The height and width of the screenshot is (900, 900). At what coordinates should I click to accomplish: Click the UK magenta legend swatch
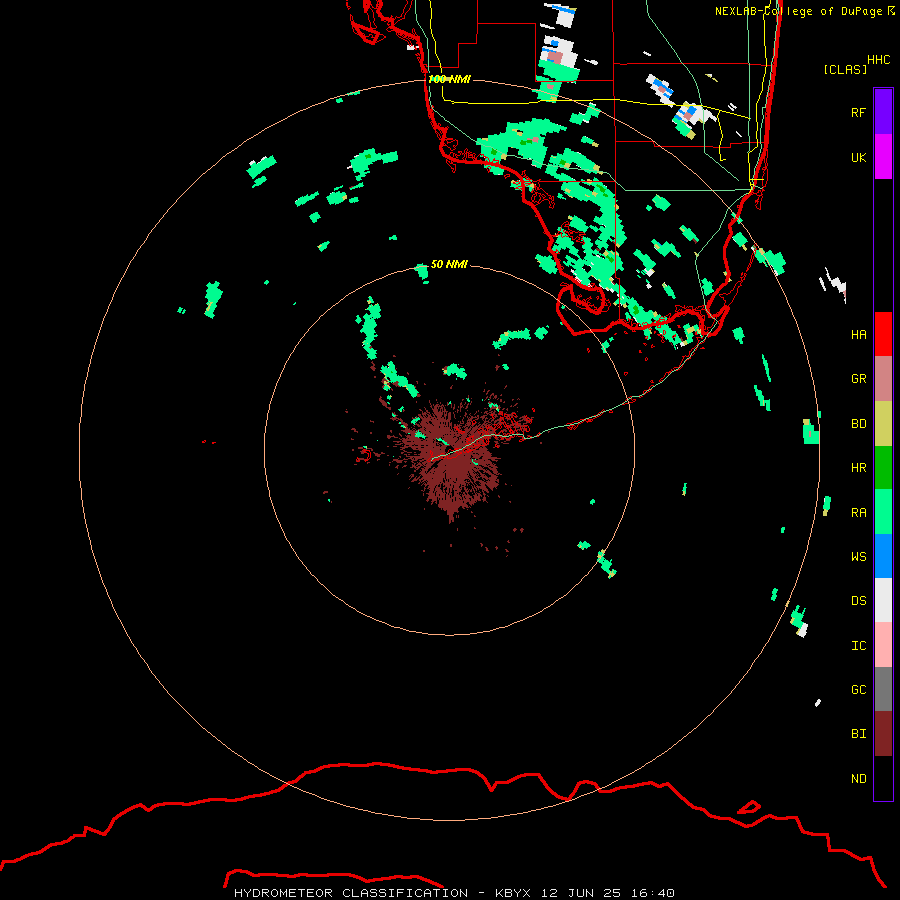[883, 157]
